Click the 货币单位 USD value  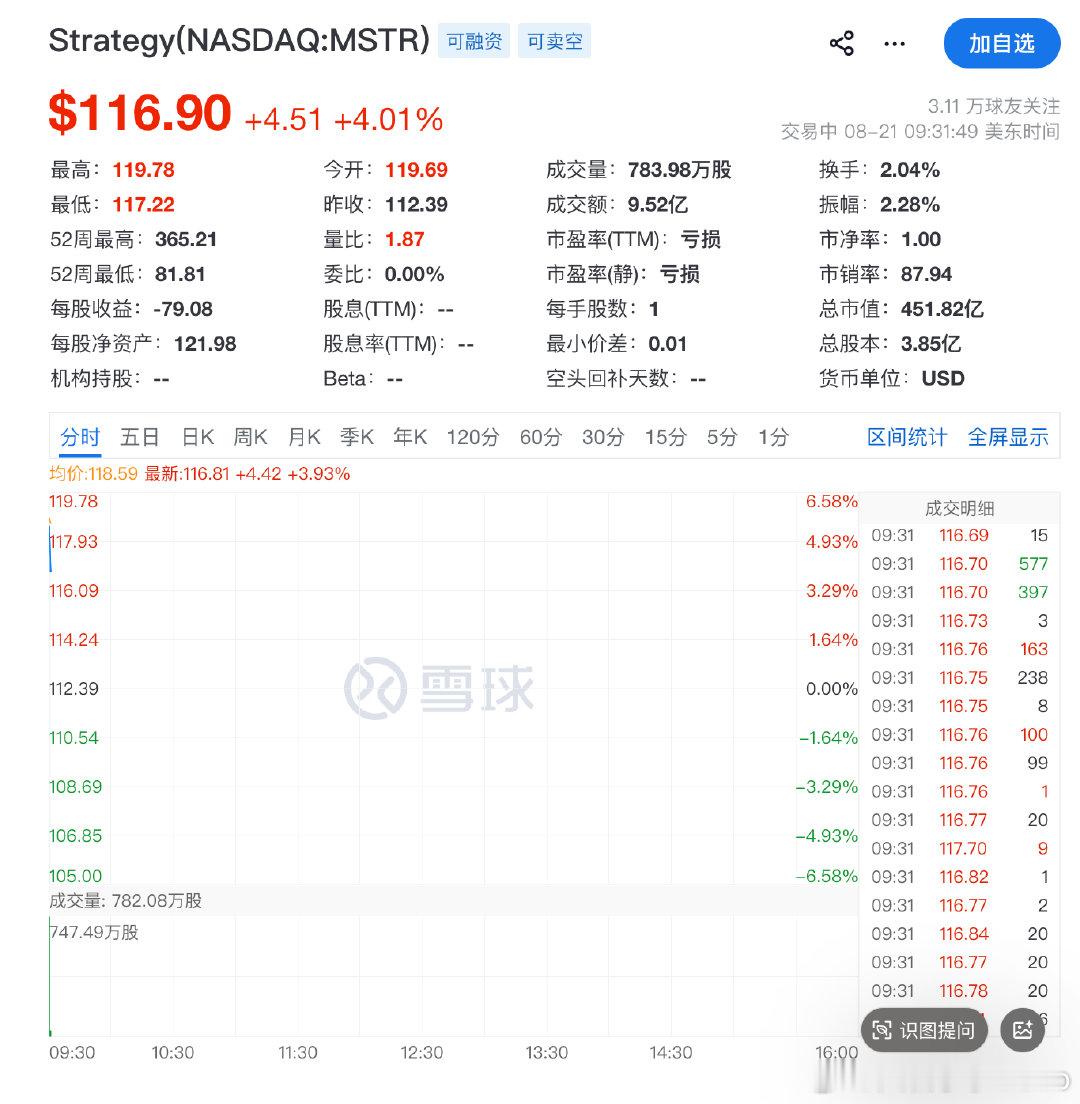point(943,379)
